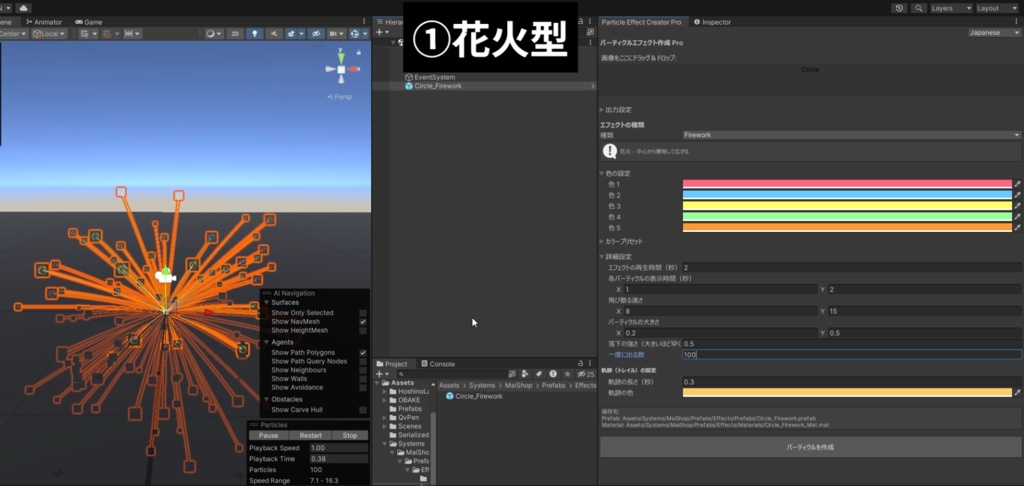
Task: Pause the particle playback
Action: [x=268, y=436]
